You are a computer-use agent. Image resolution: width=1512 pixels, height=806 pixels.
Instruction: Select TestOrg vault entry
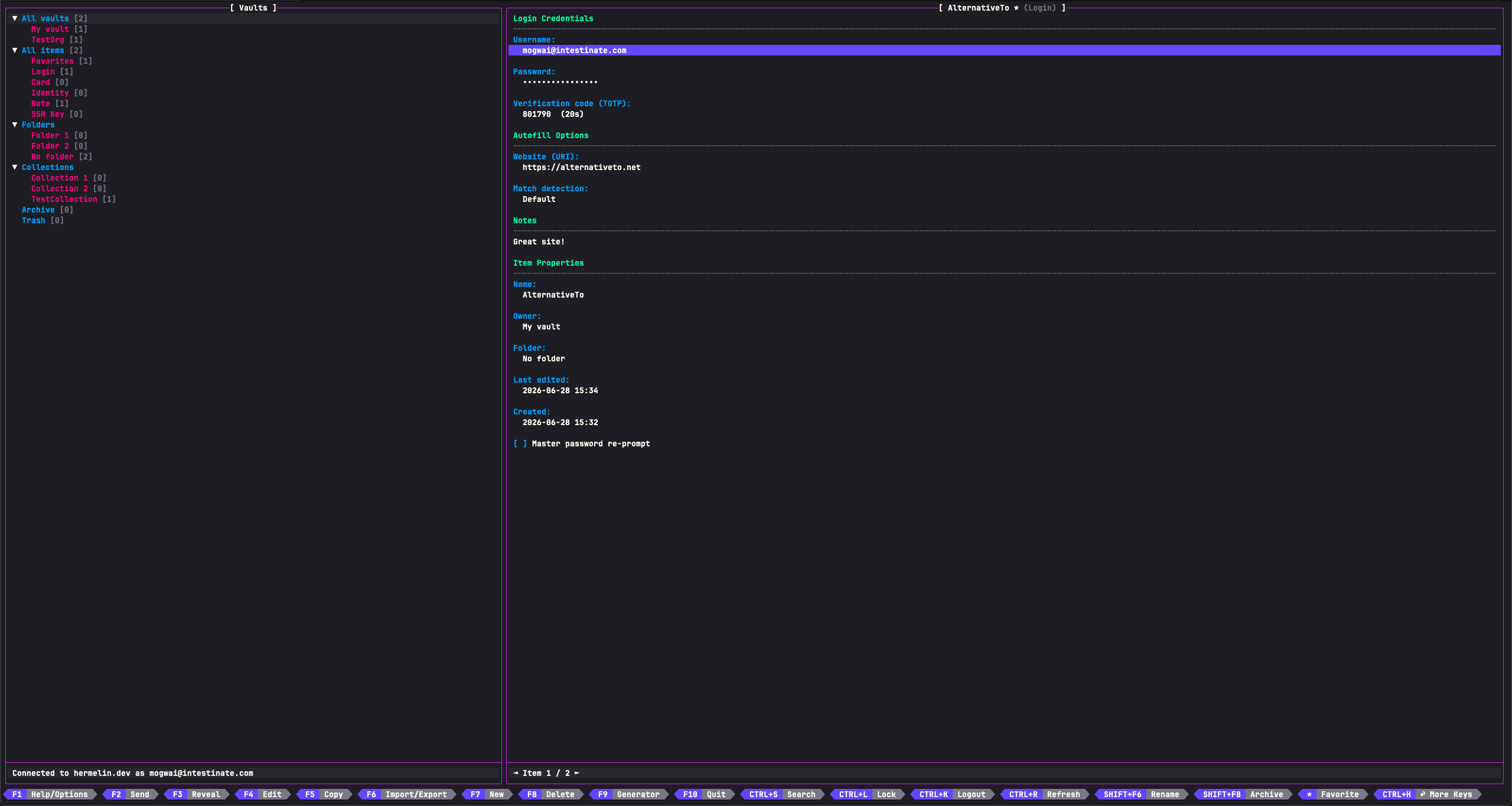(48, 40)
